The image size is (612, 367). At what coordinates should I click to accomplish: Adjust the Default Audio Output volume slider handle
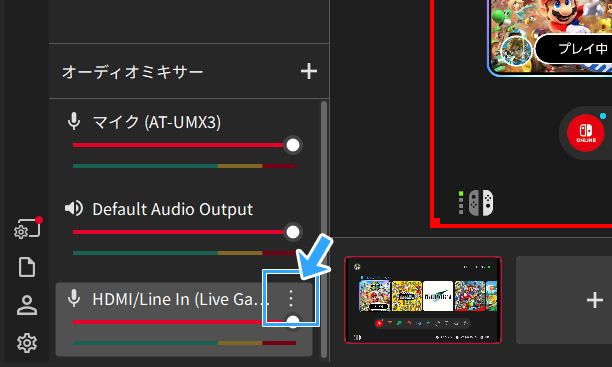pos(293,232)
